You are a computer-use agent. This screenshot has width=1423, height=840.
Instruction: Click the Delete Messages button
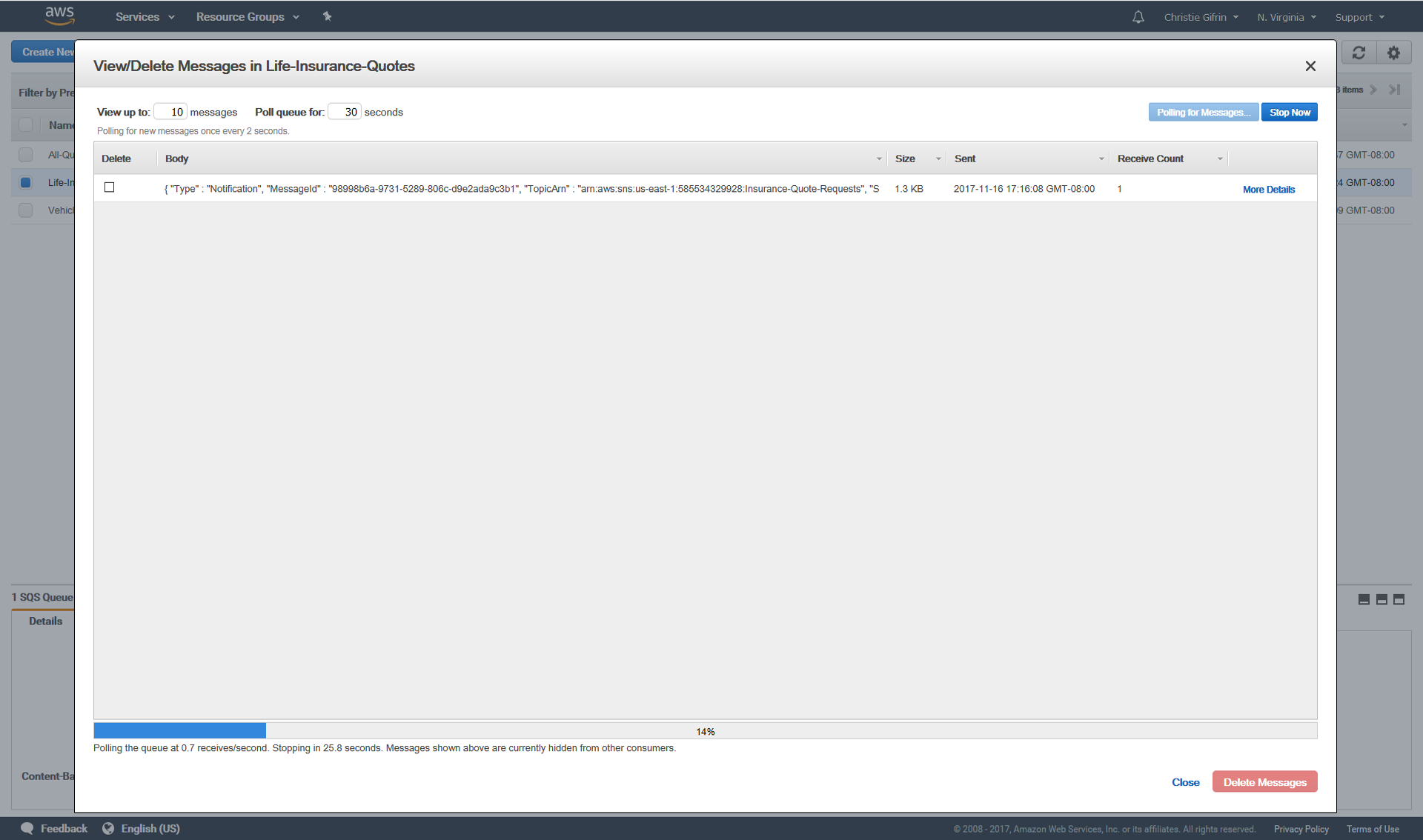tap(1264, 781)
